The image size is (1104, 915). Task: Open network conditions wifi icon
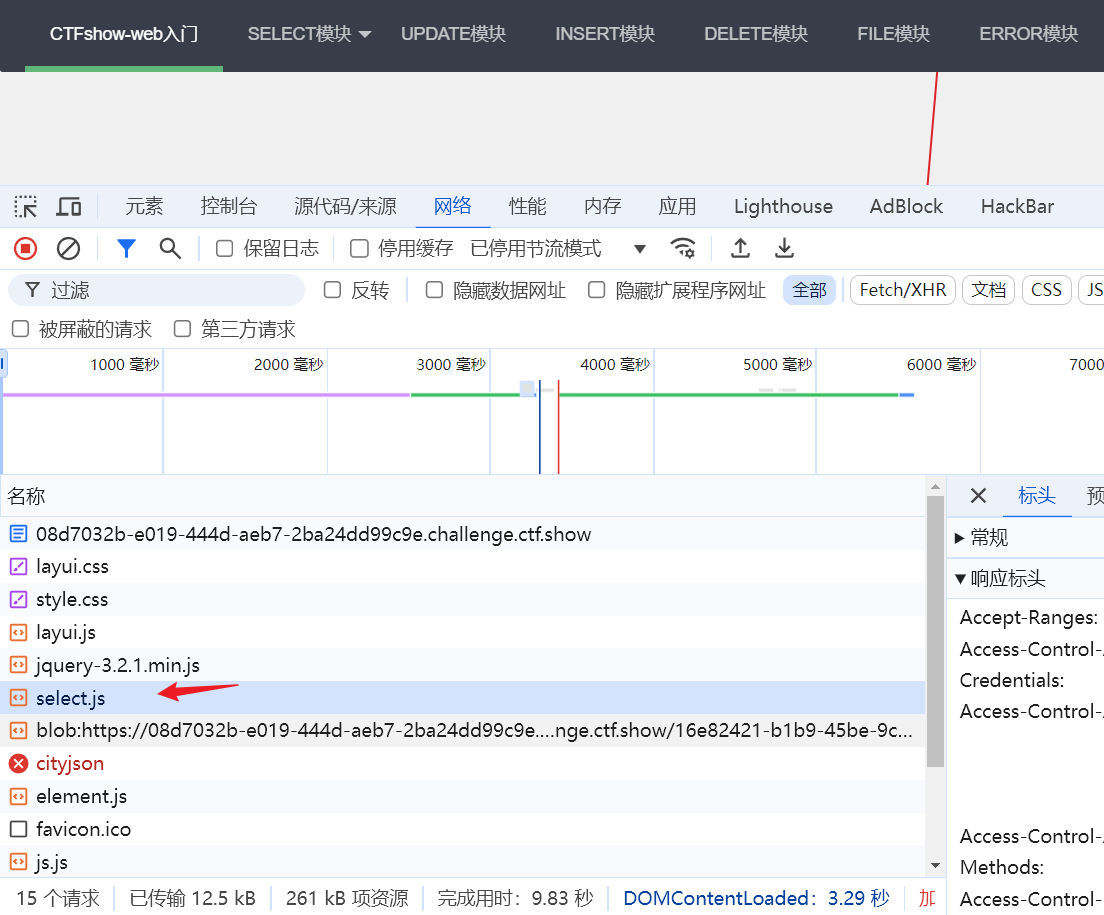[x=683, y=248]
